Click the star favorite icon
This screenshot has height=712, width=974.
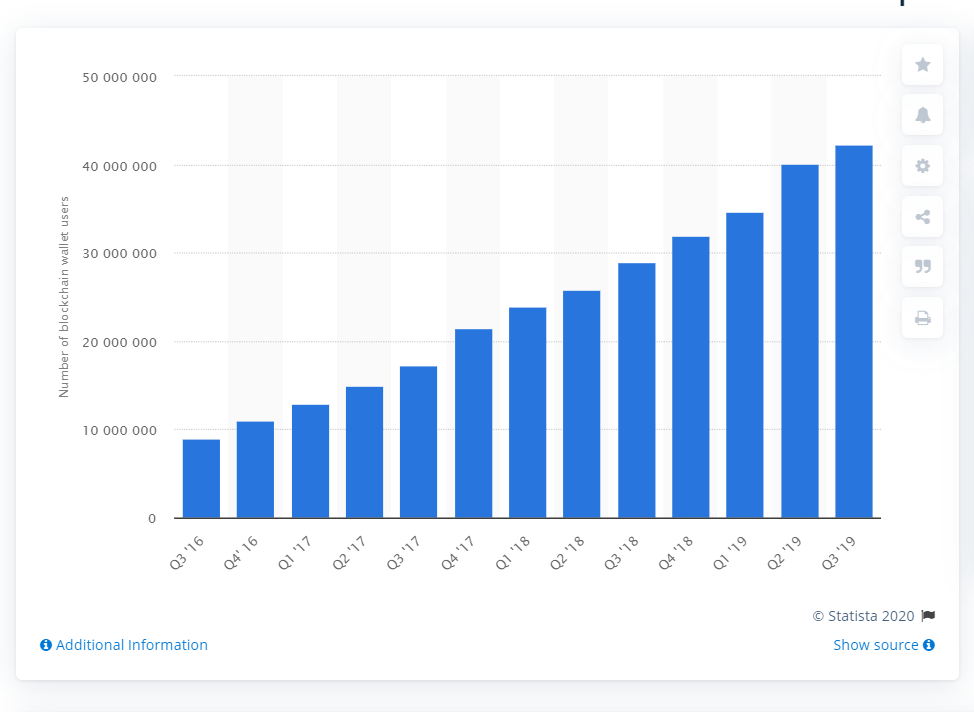click(x=922, y=65)
